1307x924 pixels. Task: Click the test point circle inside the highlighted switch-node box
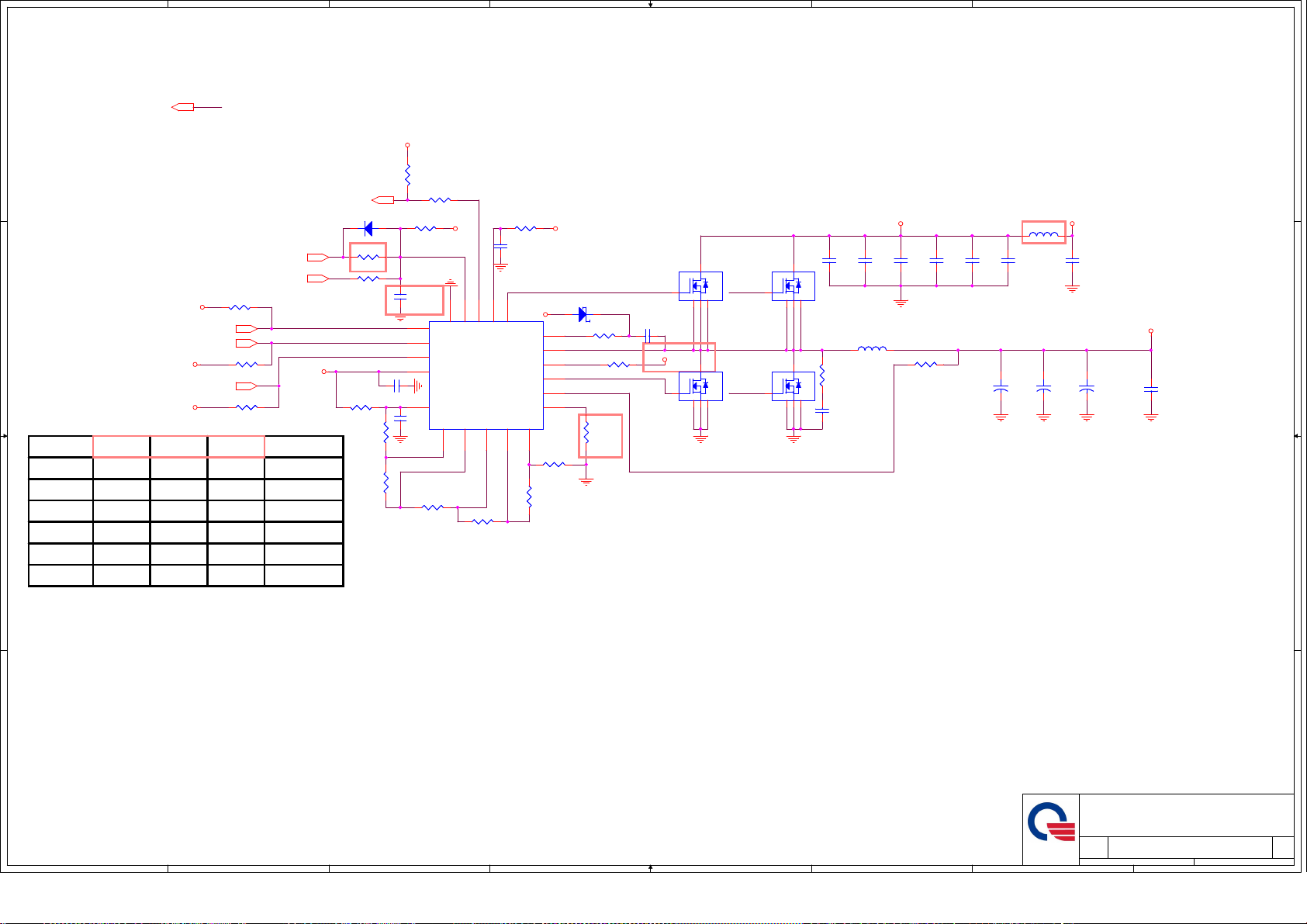point(665,360)
